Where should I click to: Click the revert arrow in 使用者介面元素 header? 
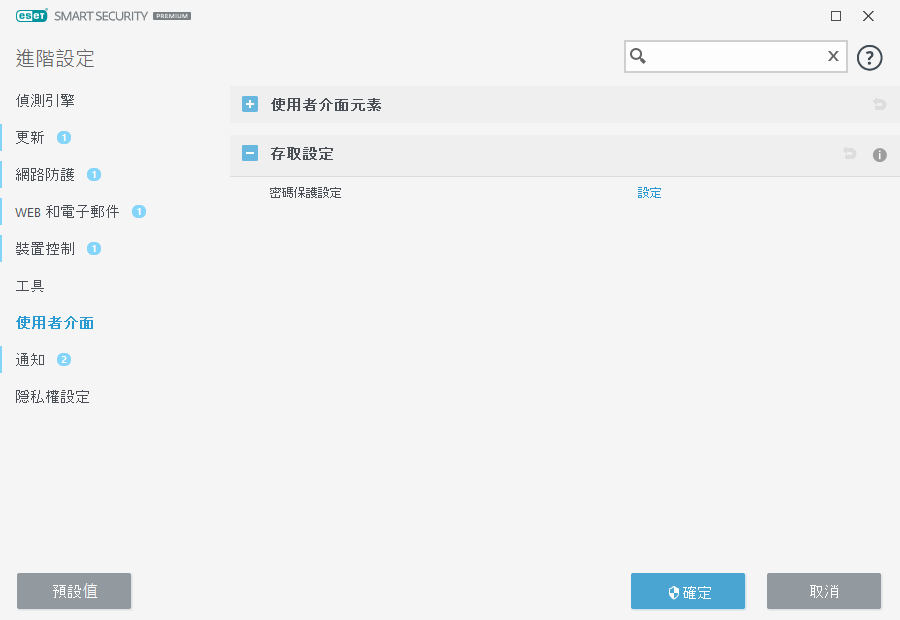(x=880, y=104)
